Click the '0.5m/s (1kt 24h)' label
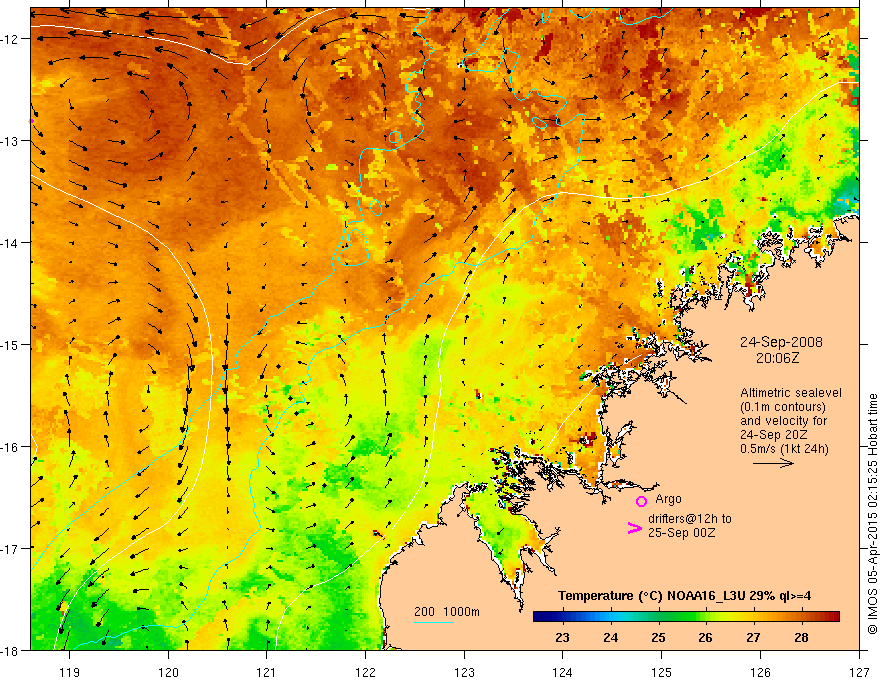 coord(784,448)
